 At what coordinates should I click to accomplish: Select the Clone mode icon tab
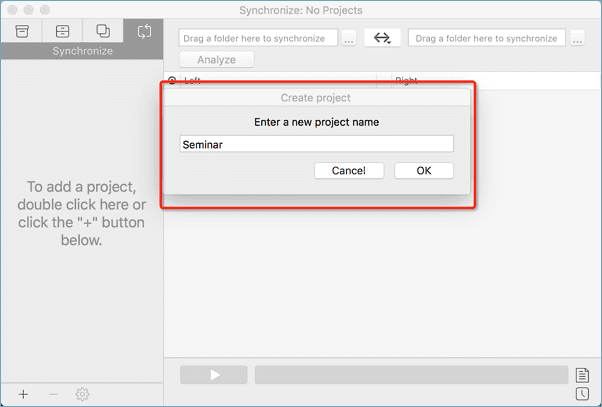(x=103, y=31)
